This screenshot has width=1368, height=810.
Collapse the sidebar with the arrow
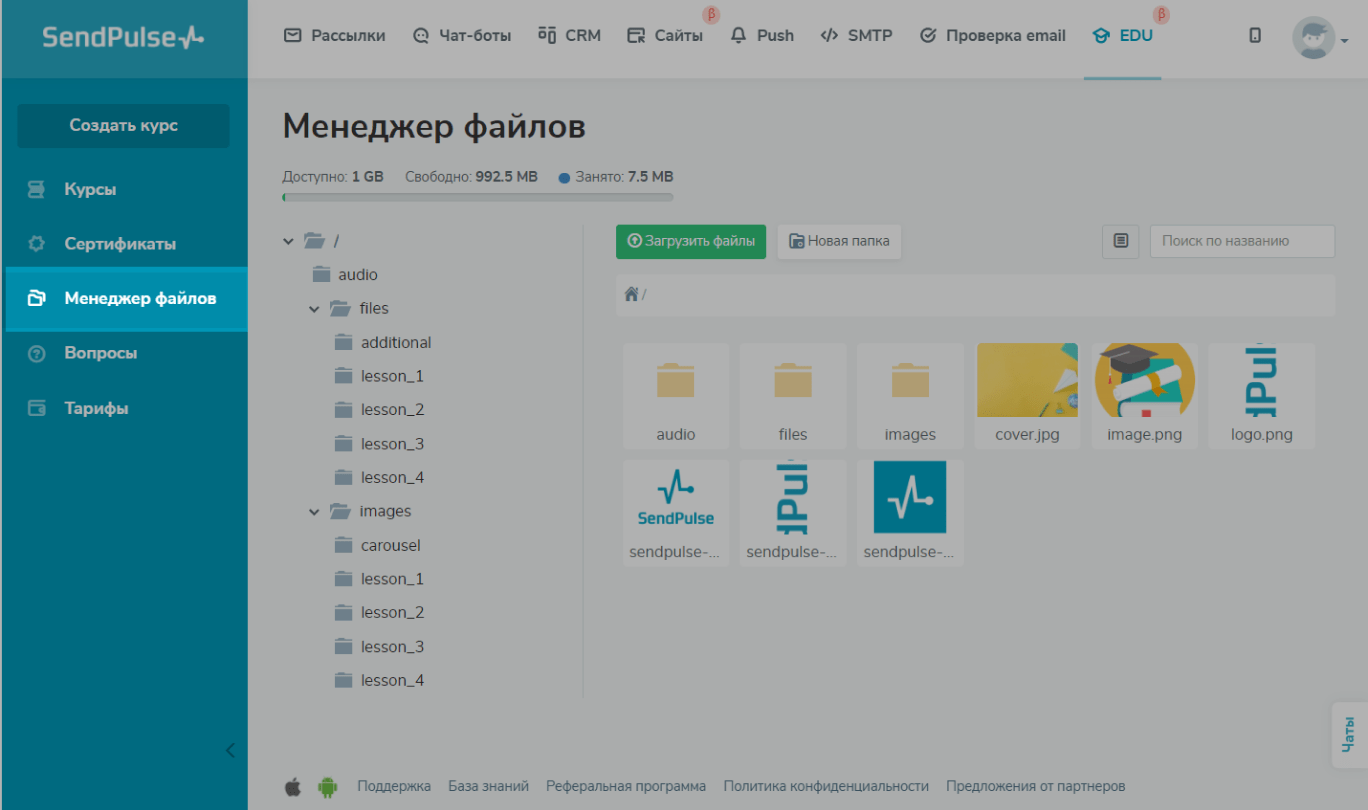coord(230,750)
